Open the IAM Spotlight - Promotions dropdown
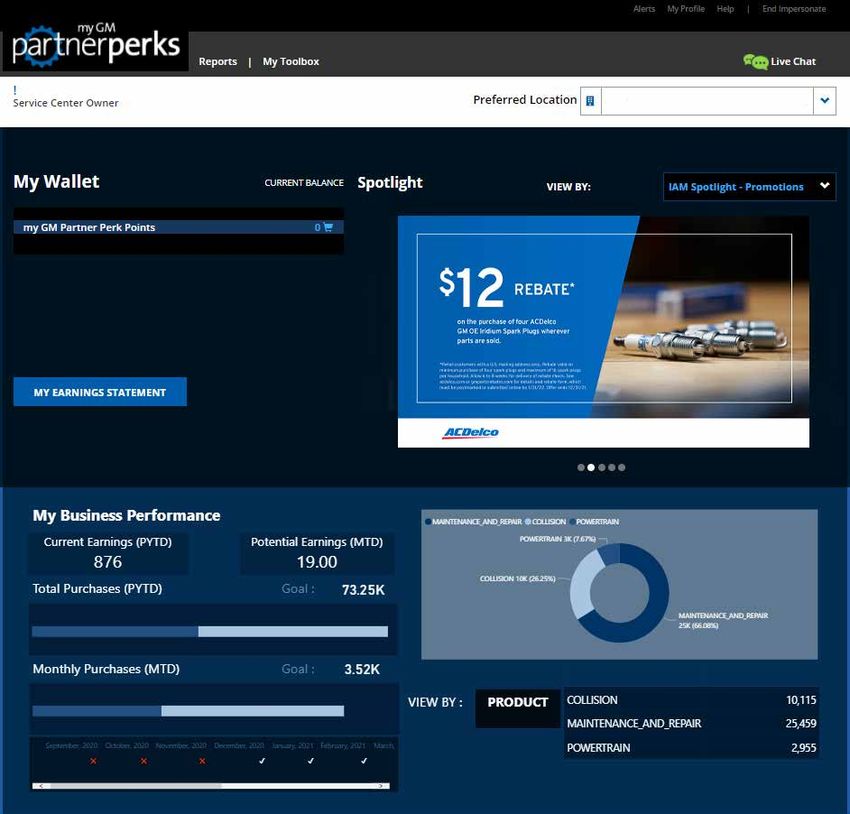Screen dimensions: 850x814 click(x=749, y=187)
